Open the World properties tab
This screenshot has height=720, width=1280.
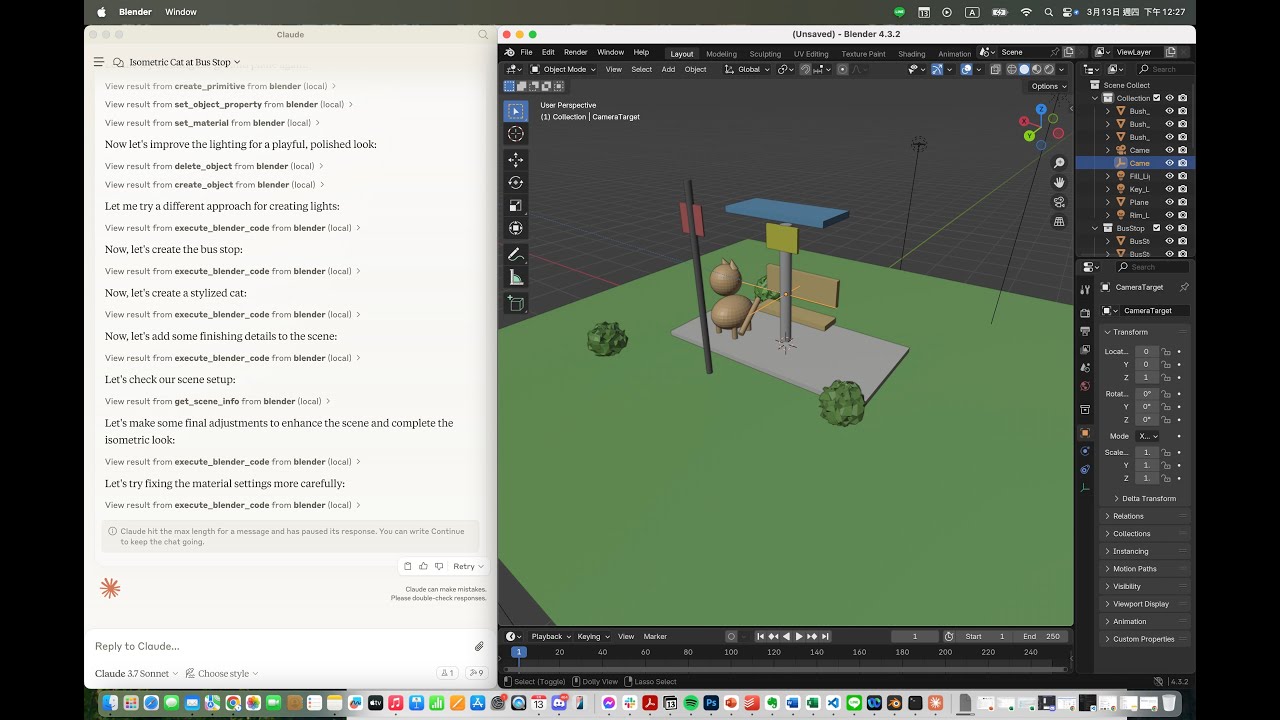pos(1085,386)
